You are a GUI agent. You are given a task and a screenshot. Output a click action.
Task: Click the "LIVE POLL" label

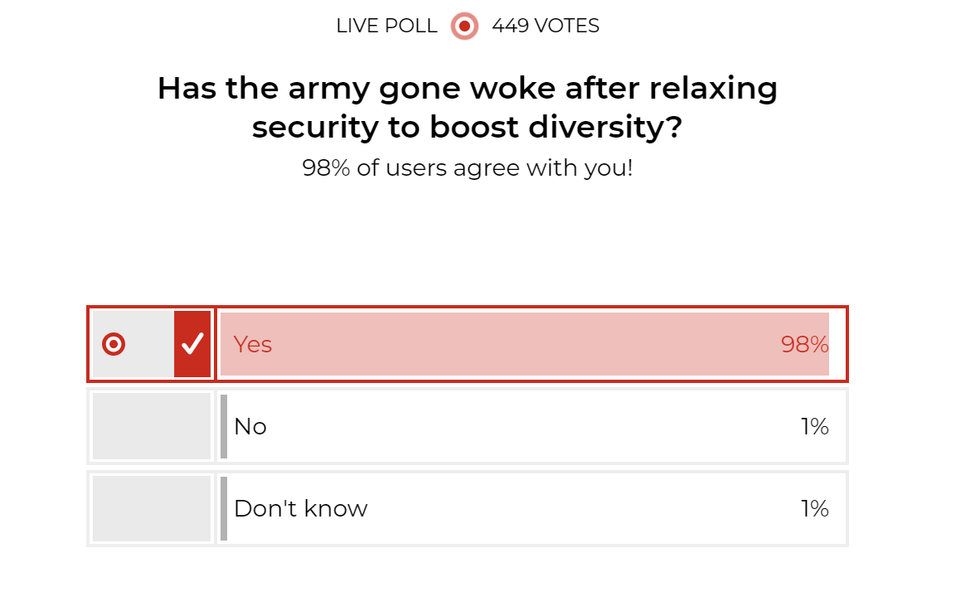pyautogui.click(x=387, y=26)
